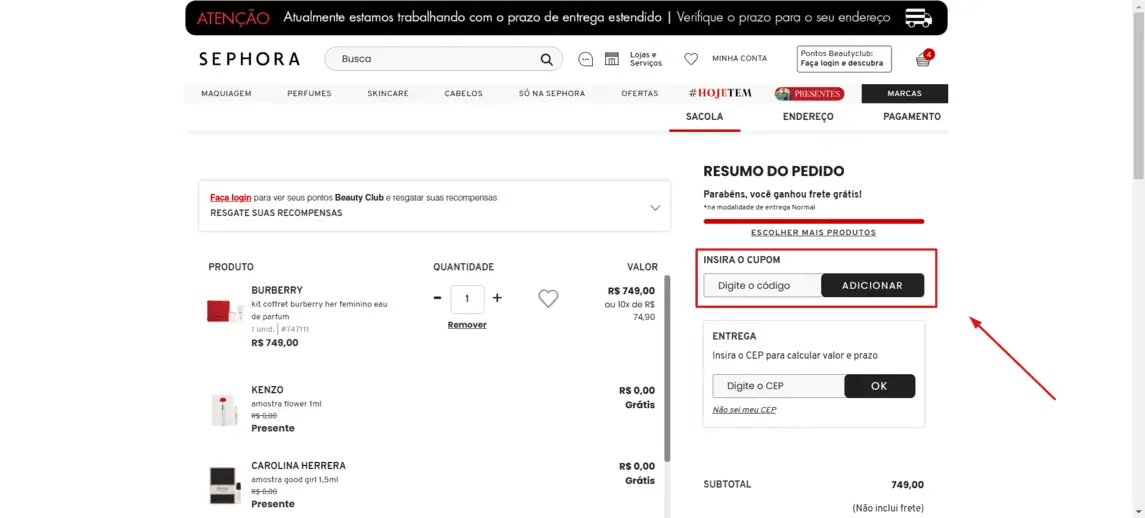The height and width of the screenshot is (518, 1145).
Task: Open Minha Conta
Action: (740, 58)
